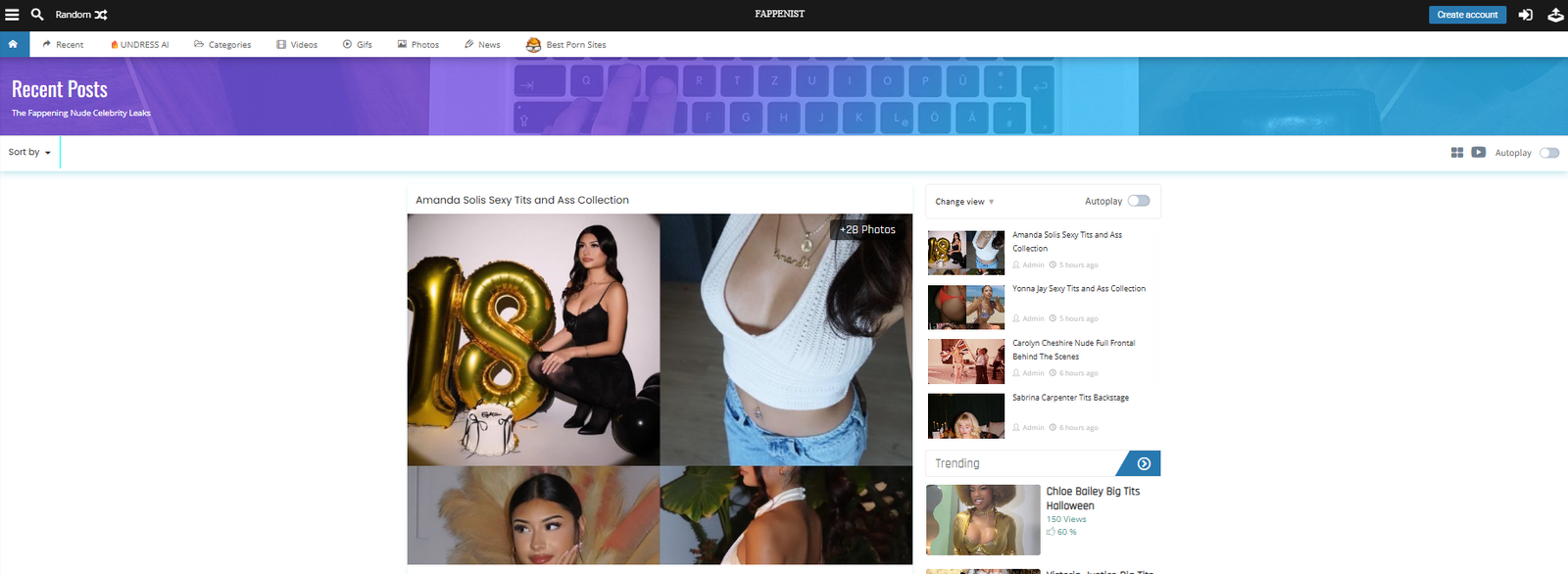The width and height of the screenshot is (1568, 574).
Task: Click the Trending circled arrow icon
Action: [1144, 463]
